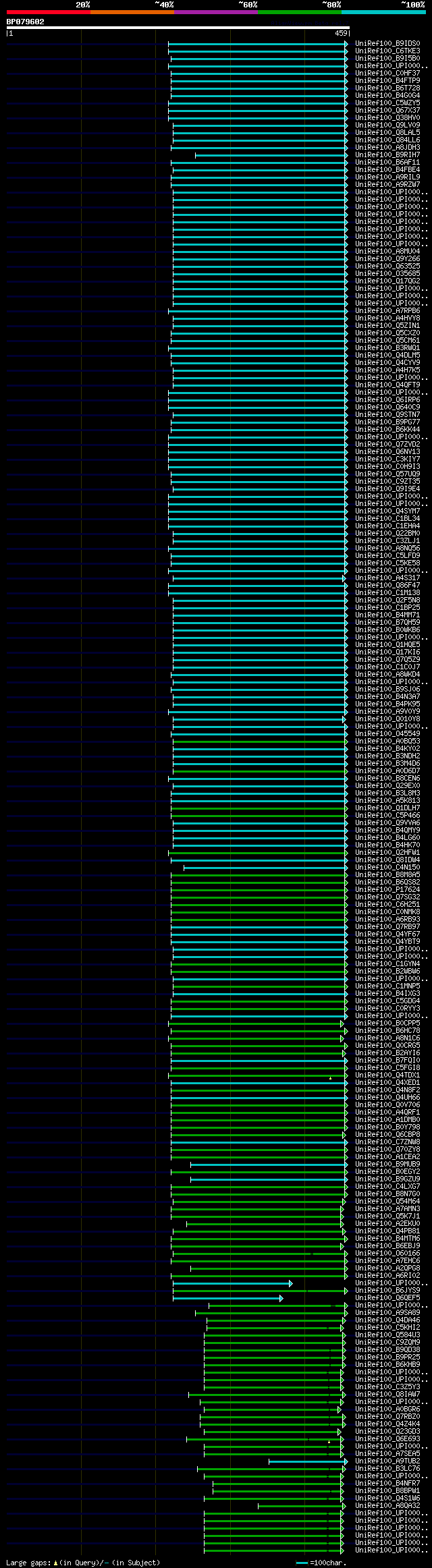Select hit label UniRef100_Q9Y266
Screen dimensions: 432x1568
[387, 259]
